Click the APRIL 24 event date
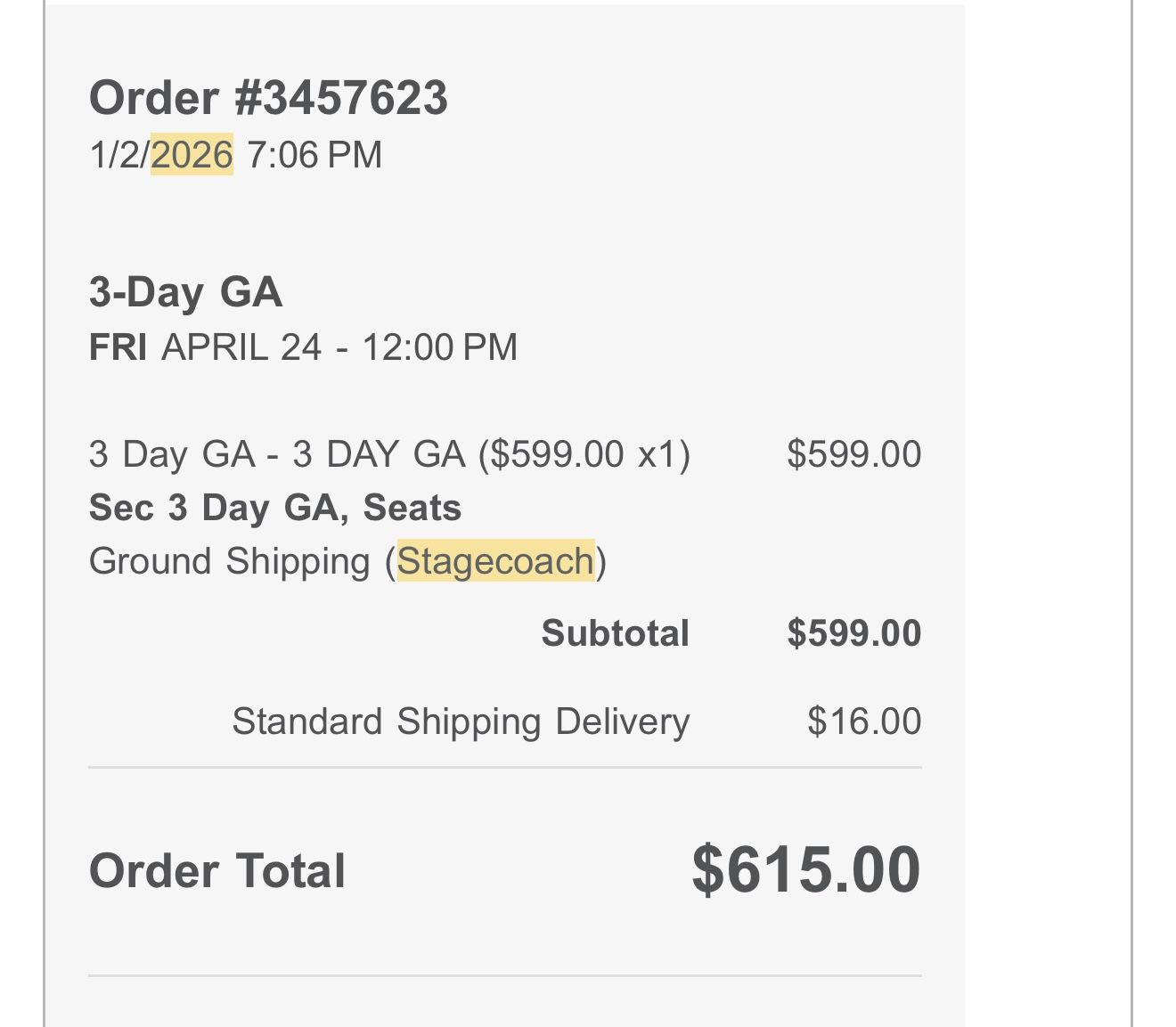 pyautogui.click(x=241, y=346)
